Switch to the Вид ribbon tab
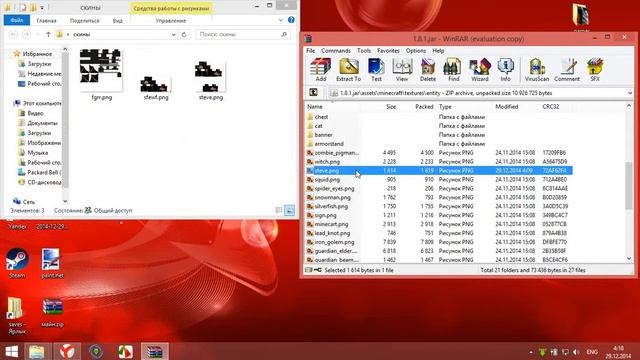Image resolution: width=640 pixels, height=360 pixels. (x=118, y=20)
